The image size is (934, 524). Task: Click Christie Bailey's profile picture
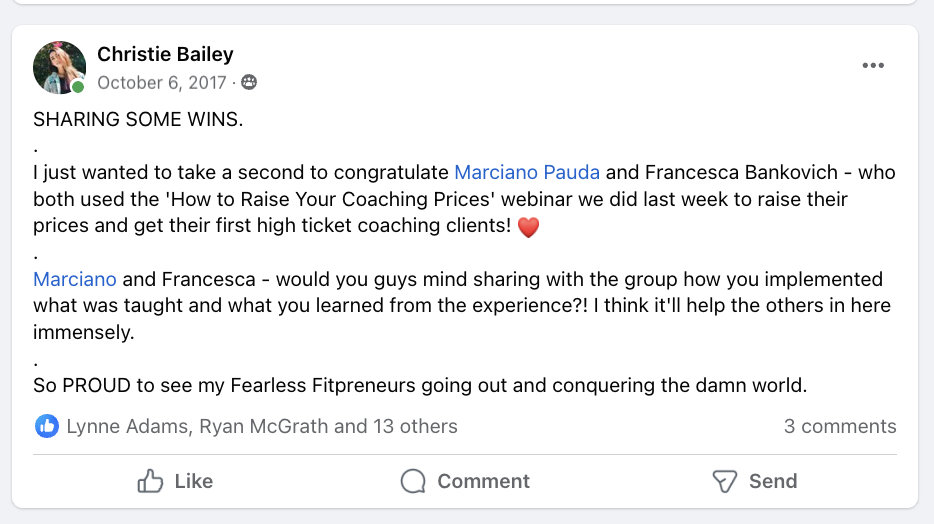tap(58, 67)
